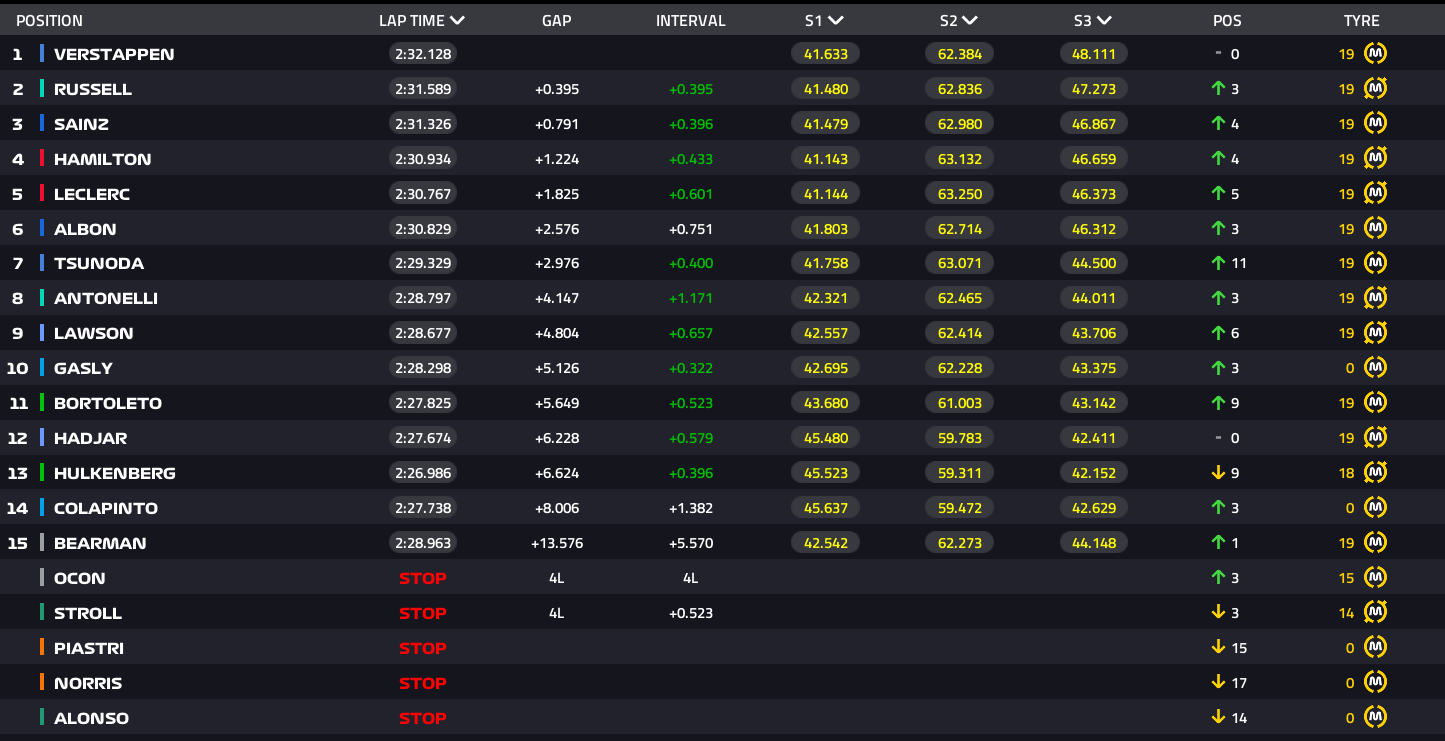Viewport: 1445px width, 741px height.
Task: Click the POS column header
Action: (1227, 20)
